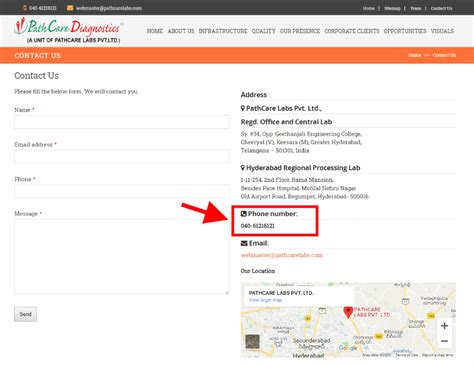Image resolution: width=474 pixels, height=366 pixels.
Task: Click the map pin beside PathCare Labs Pvt. Ltd.
Action: pos(243,108)
